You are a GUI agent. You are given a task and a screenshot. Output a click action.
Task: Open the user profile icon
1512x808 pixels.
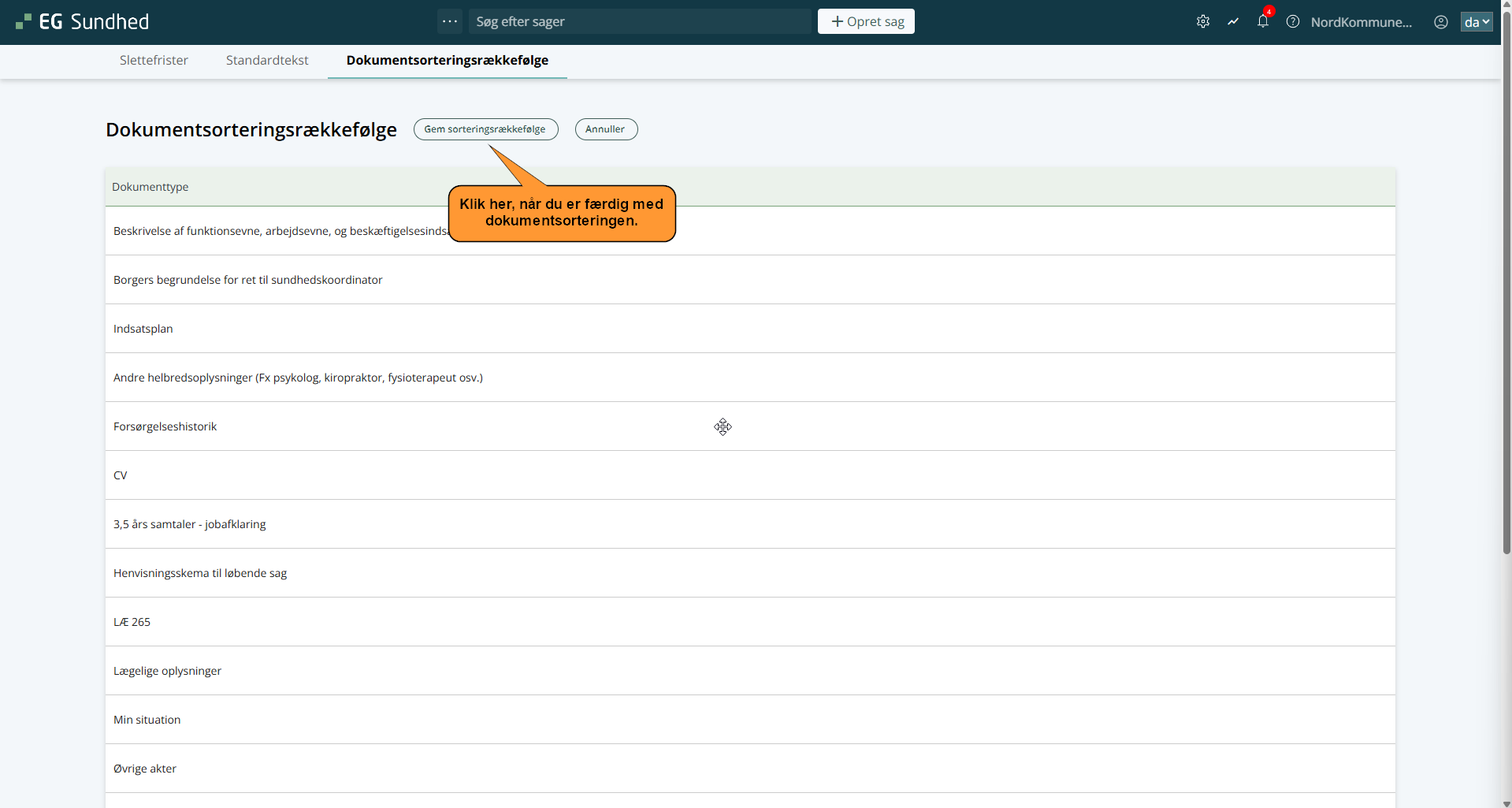[1441, 22]
